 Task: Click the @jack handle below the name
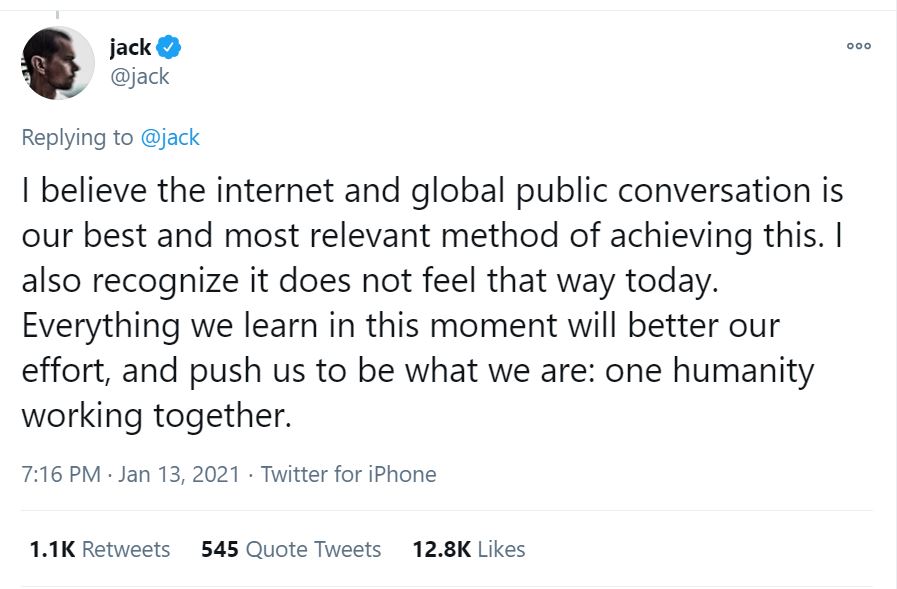pos(139,76)
